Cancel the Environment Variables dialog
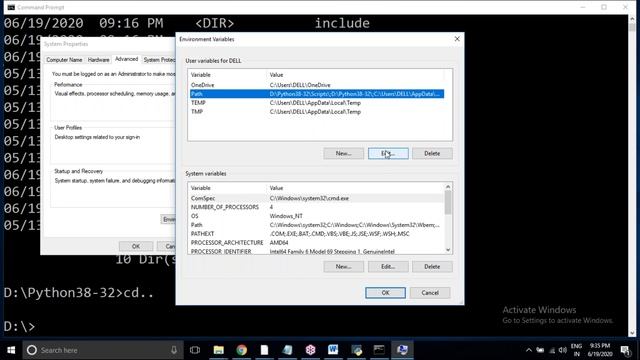Screen dimensions: 640x360 coord(430,293)
